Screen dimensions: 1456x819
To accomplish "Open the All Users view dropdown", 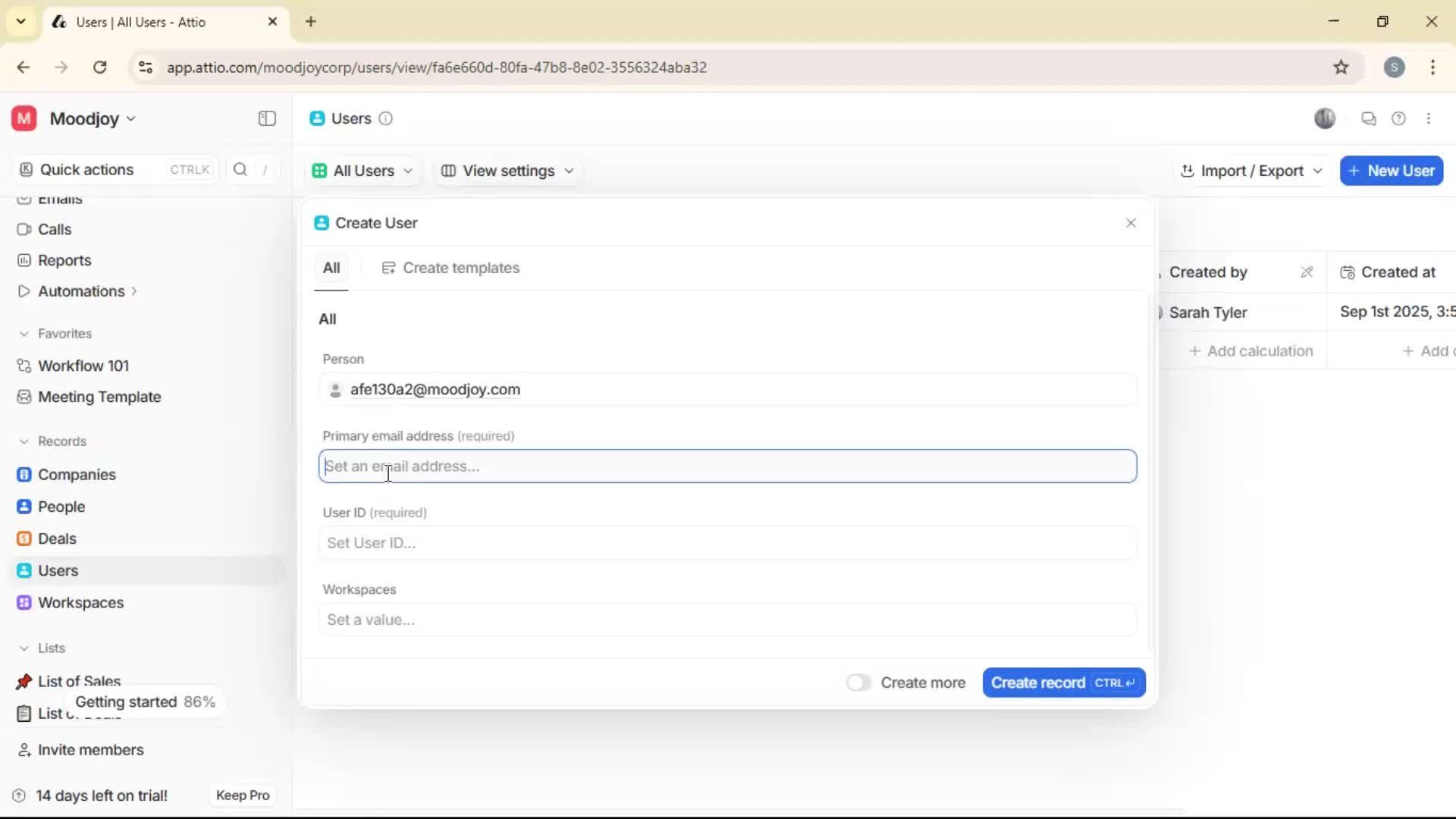I will click(362, 171).
